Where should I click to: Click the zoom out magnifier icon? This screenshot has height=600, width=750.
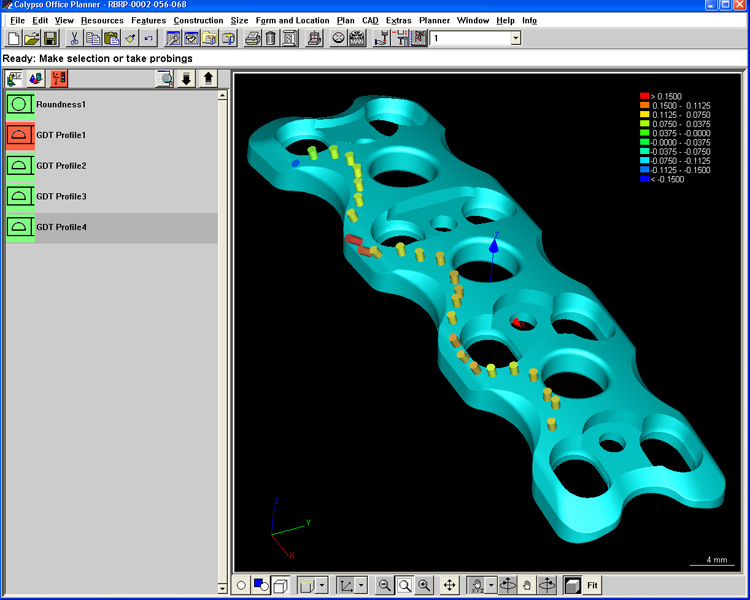(384, 585)
